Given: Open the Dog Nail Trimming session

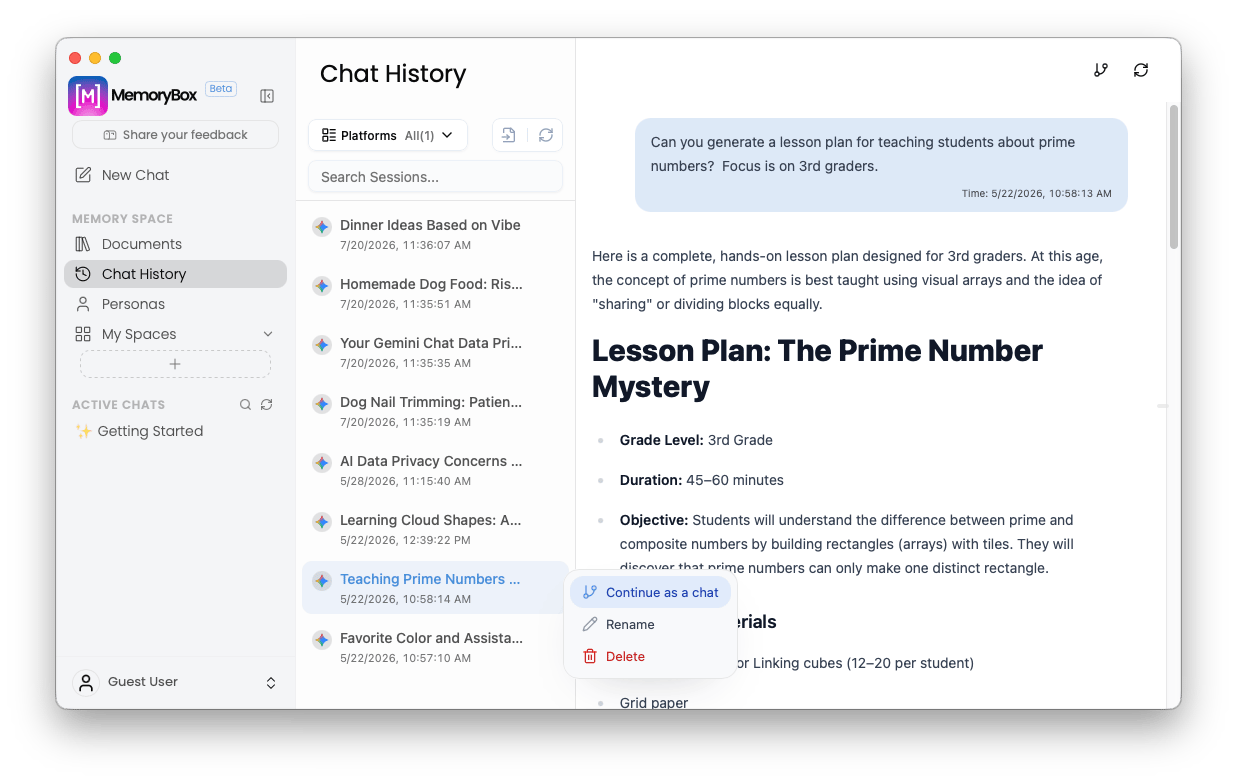Looking at the screenshot, I should click(x=435, y=411).
